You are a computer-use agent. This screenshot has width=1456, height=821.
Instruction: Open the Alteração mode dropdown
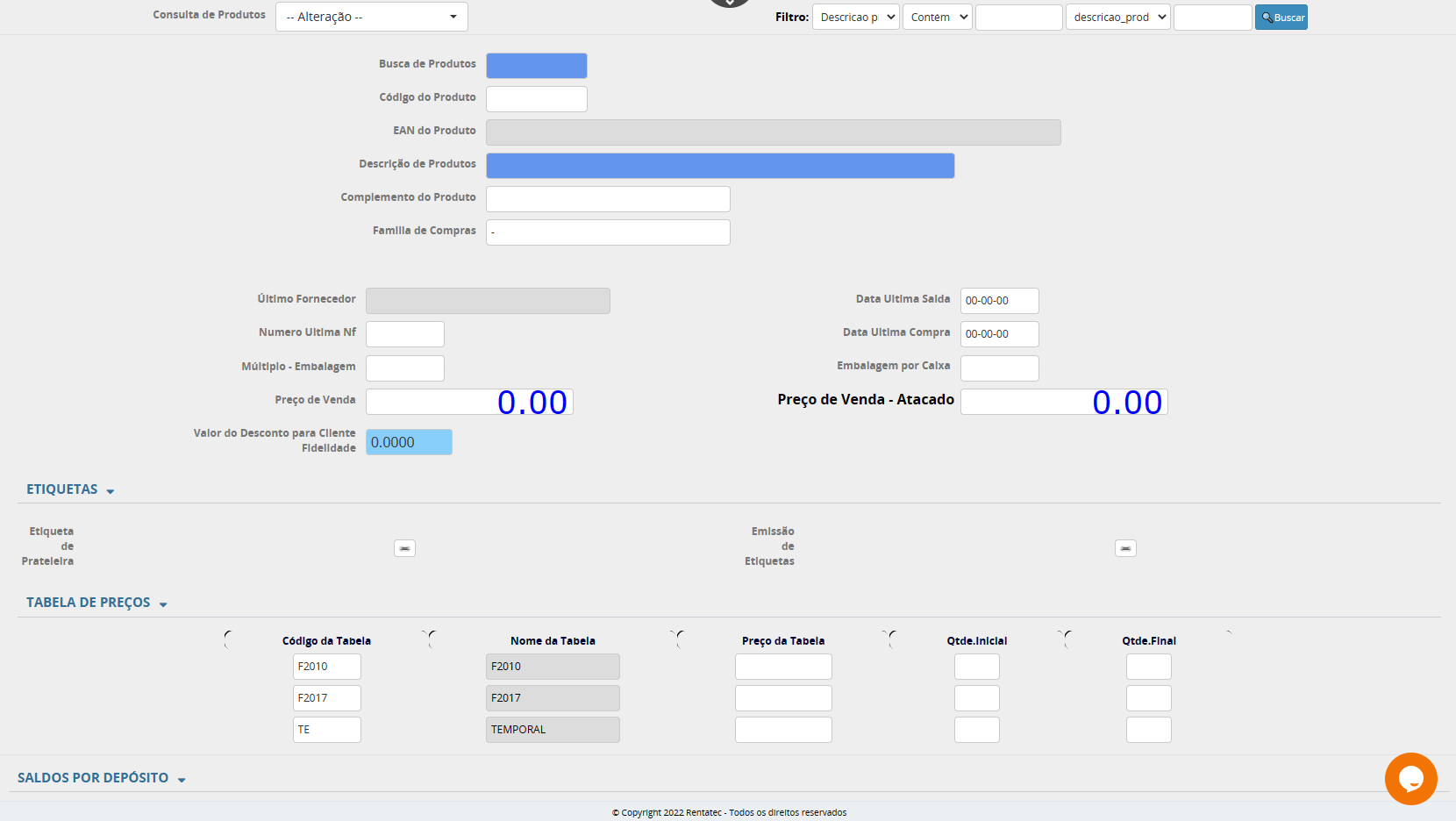(371, 17)
